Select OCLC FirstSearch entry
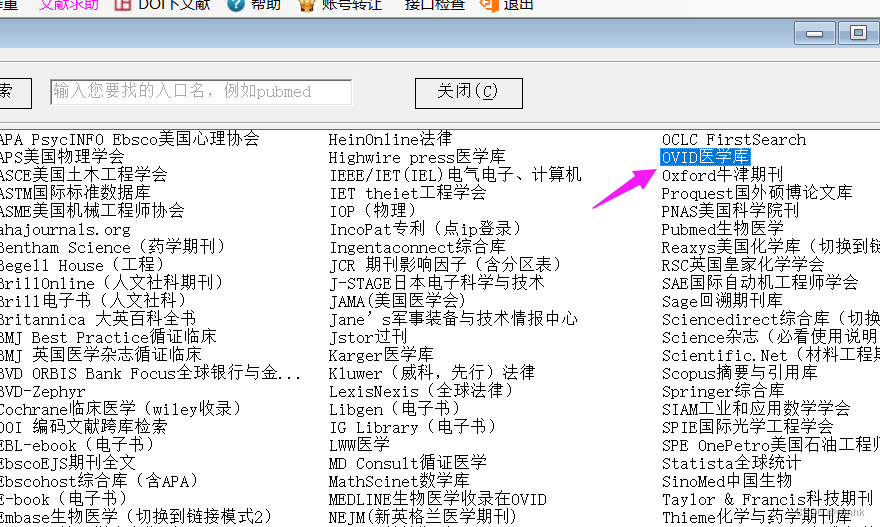Image resolution: width=880 pixels, height=527 pixels. point(734,139)
